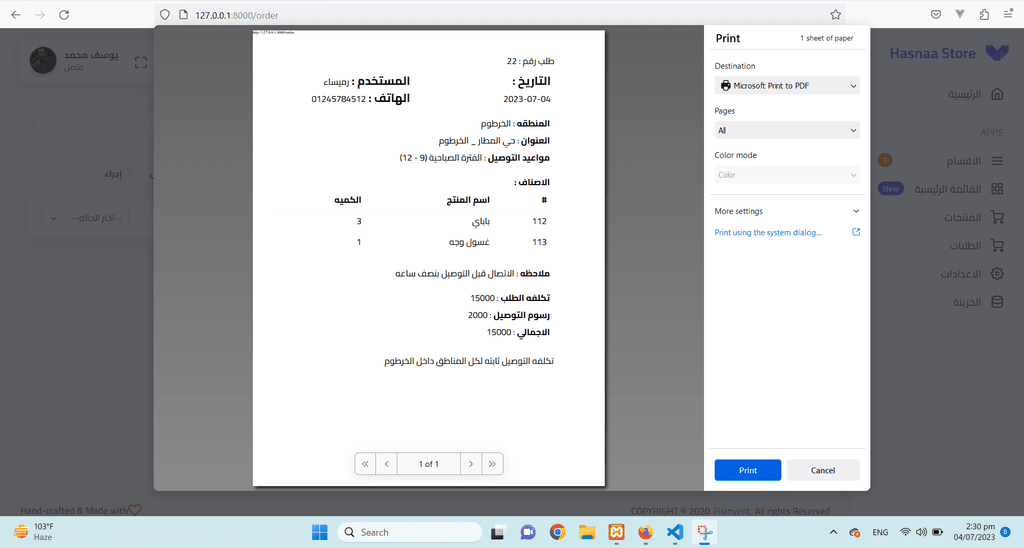Click the Hasnaa Store logo

point(949,54)
